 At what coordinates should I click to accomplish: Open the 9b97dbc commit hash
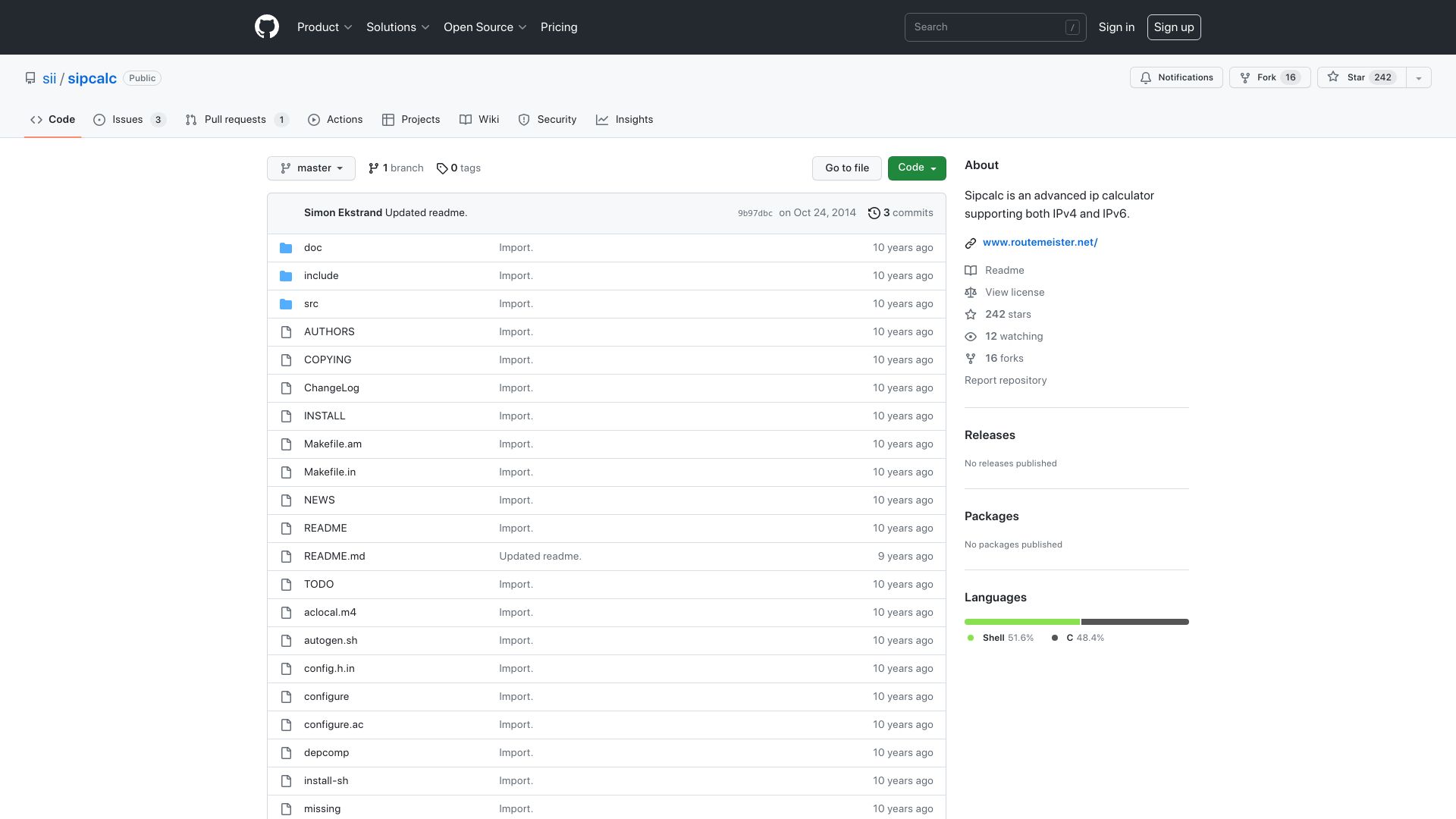[755, 214]
